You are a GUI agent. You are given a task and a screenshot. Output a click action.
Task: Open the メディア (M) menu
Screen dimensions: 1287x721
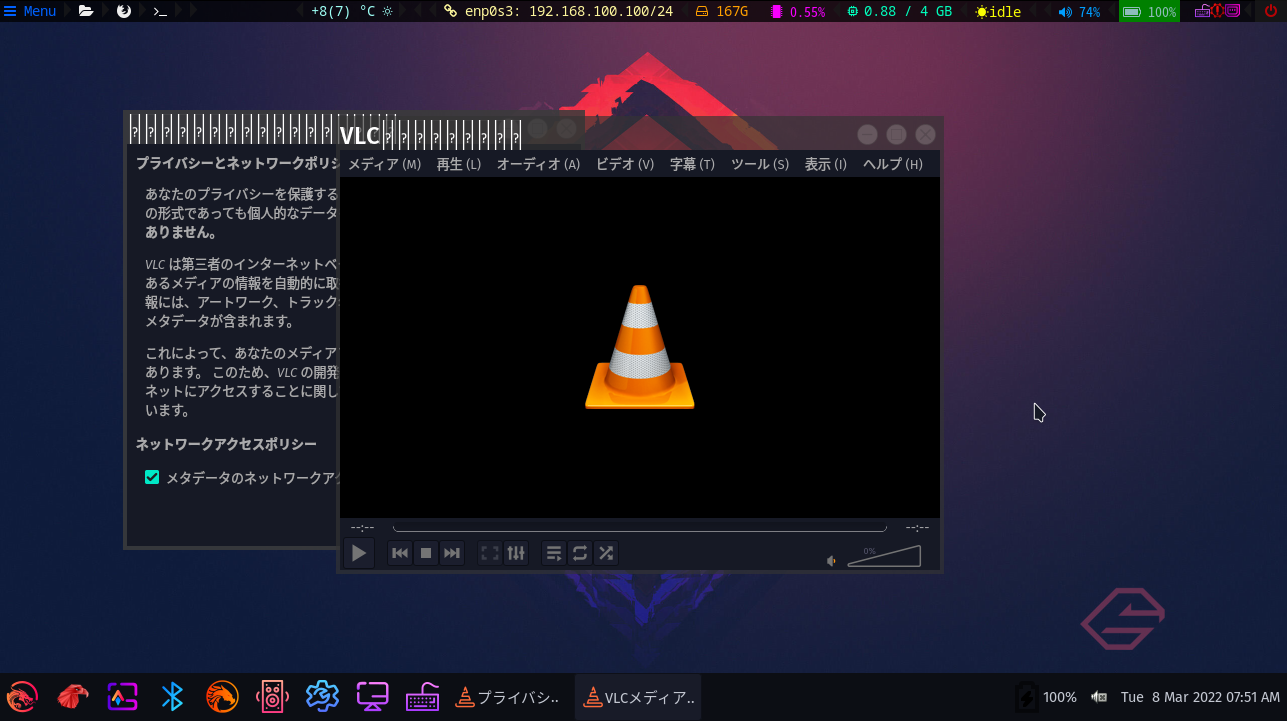(384, 164)
